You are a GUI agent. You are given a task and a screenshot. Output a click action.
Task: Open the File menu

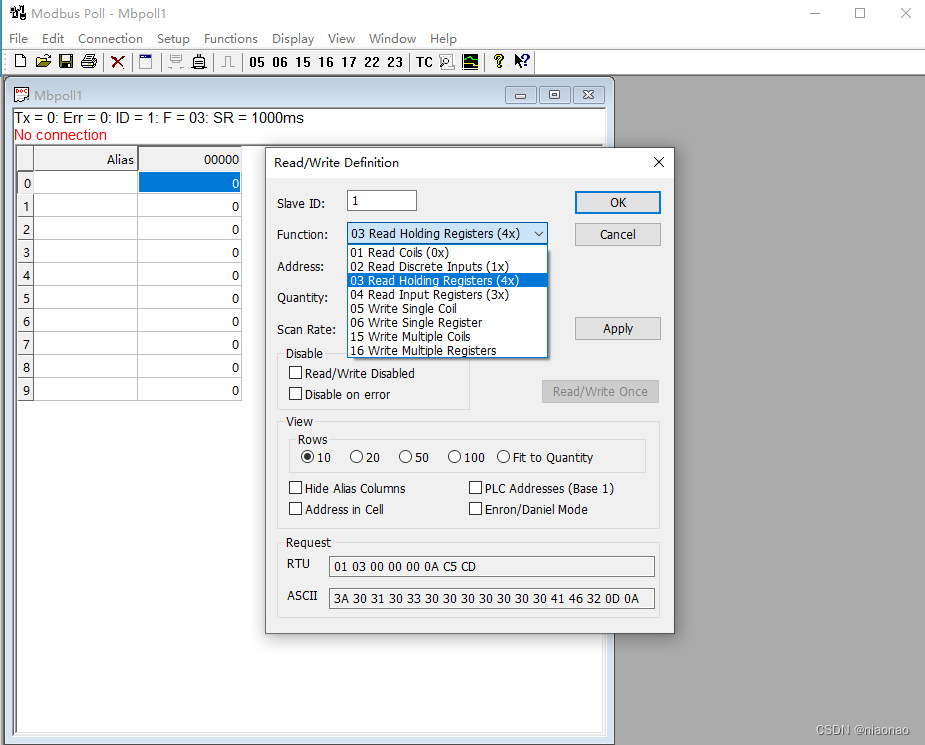tap(18, 38)
